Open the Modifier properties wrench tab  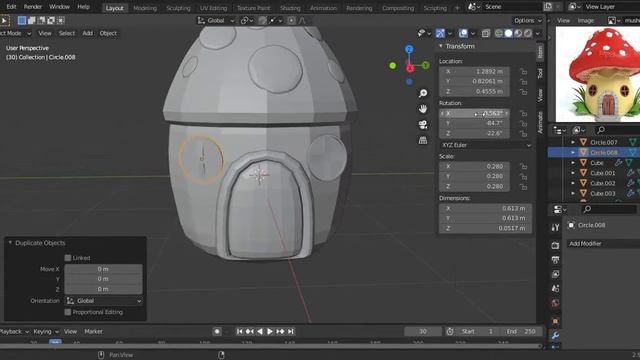[555, 336]
